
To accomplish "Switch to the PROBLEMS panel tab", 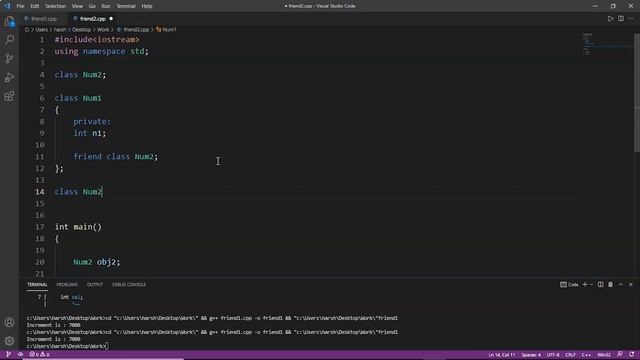I will coord(67,284).
